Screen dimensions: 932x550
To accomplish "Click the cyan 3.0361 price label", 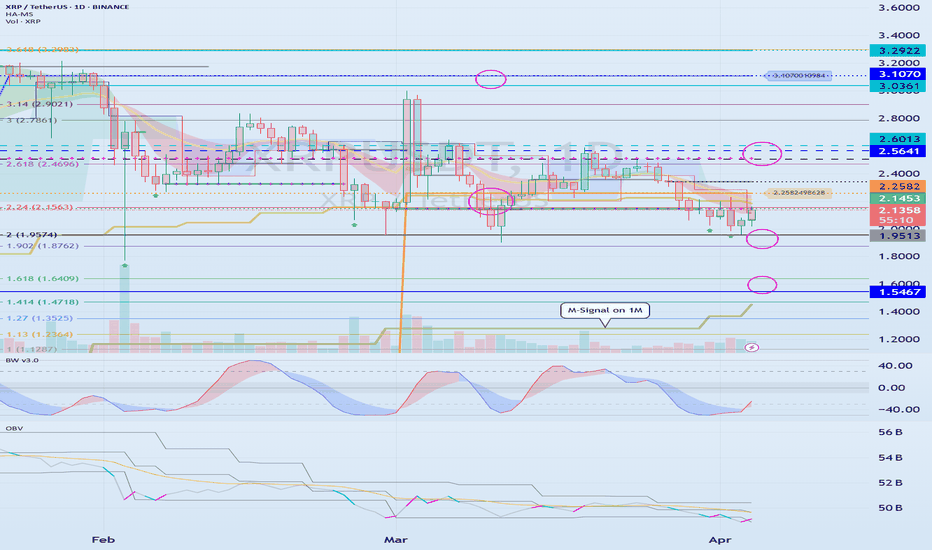I will point(898,86).
